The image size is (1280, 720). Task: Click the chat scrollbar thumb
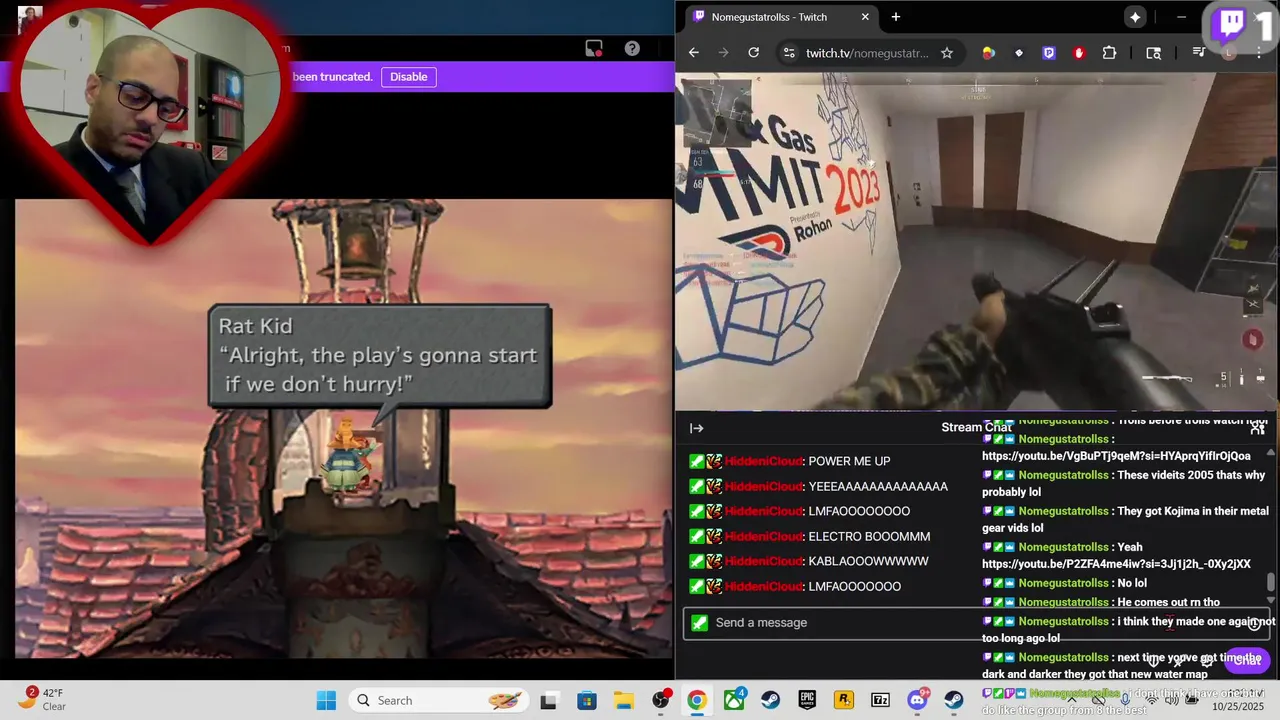pos(1271,582)
